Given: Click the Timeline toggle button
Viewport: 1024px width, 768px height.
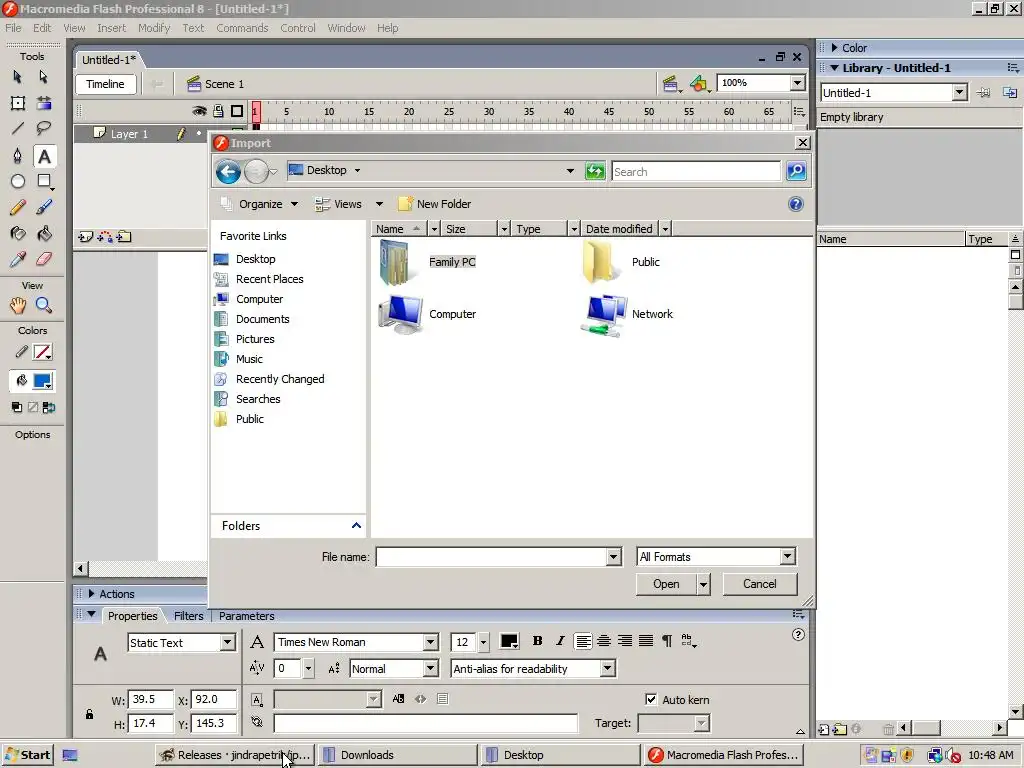Looking at the screenshot, I should coord(105,84).
